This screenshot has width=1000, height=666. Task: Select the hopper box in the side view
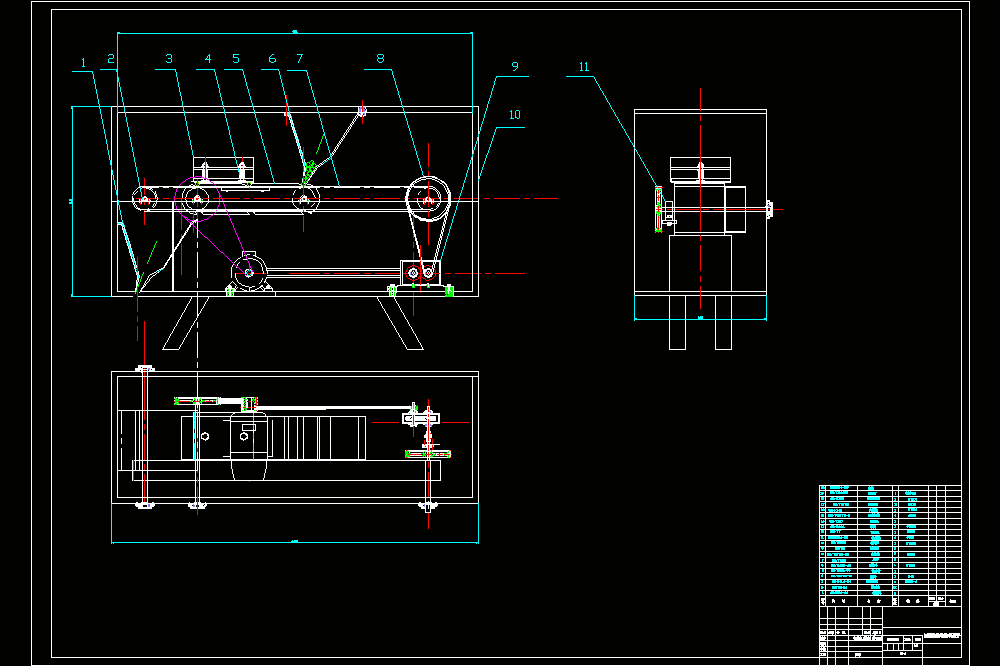coord(700,170)
